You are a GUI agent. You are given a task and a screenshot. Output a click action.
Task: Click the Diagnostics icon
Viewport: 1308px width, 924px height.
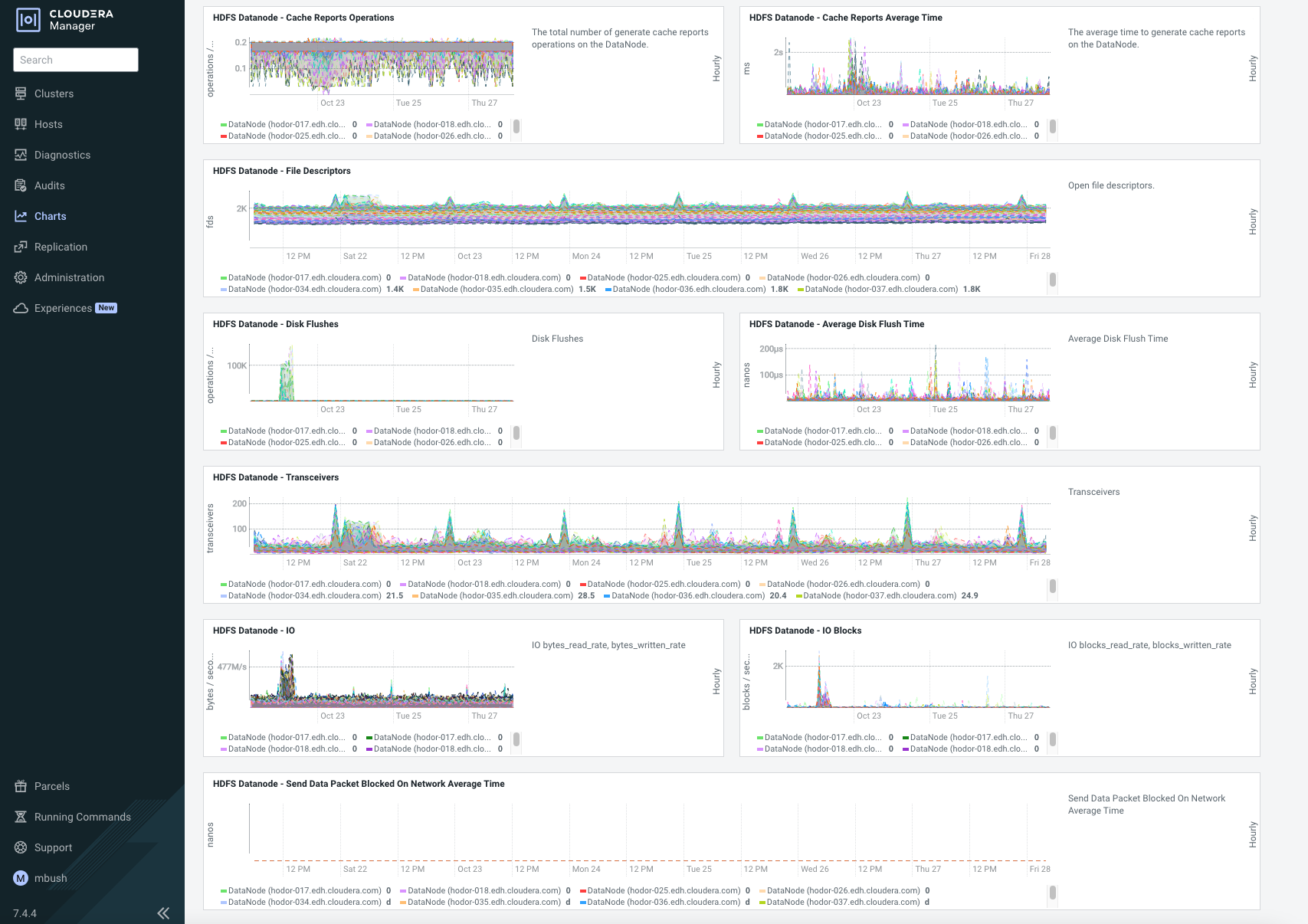[21, 154]
